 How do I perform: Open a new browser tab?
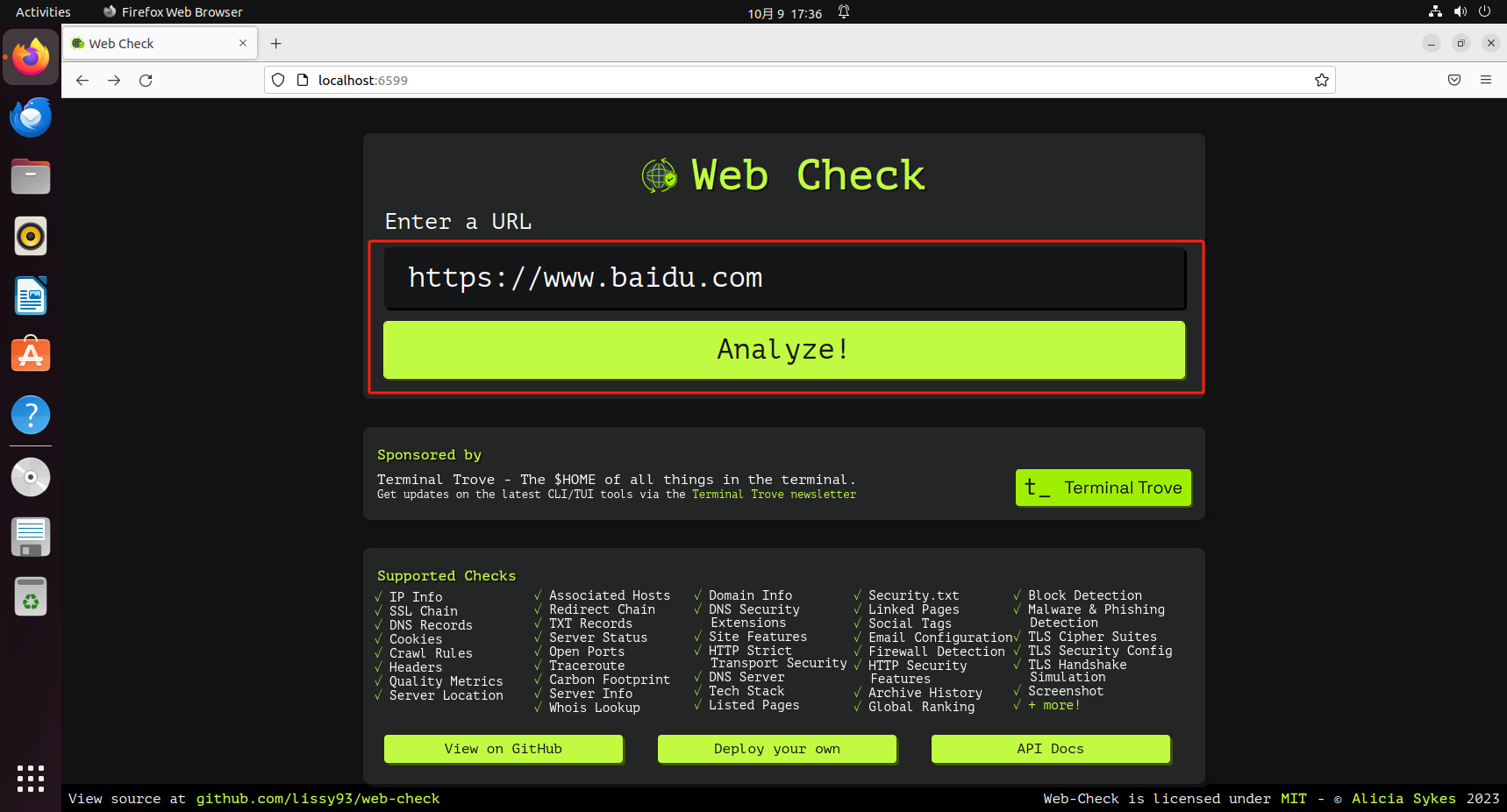tap(276, 43)
